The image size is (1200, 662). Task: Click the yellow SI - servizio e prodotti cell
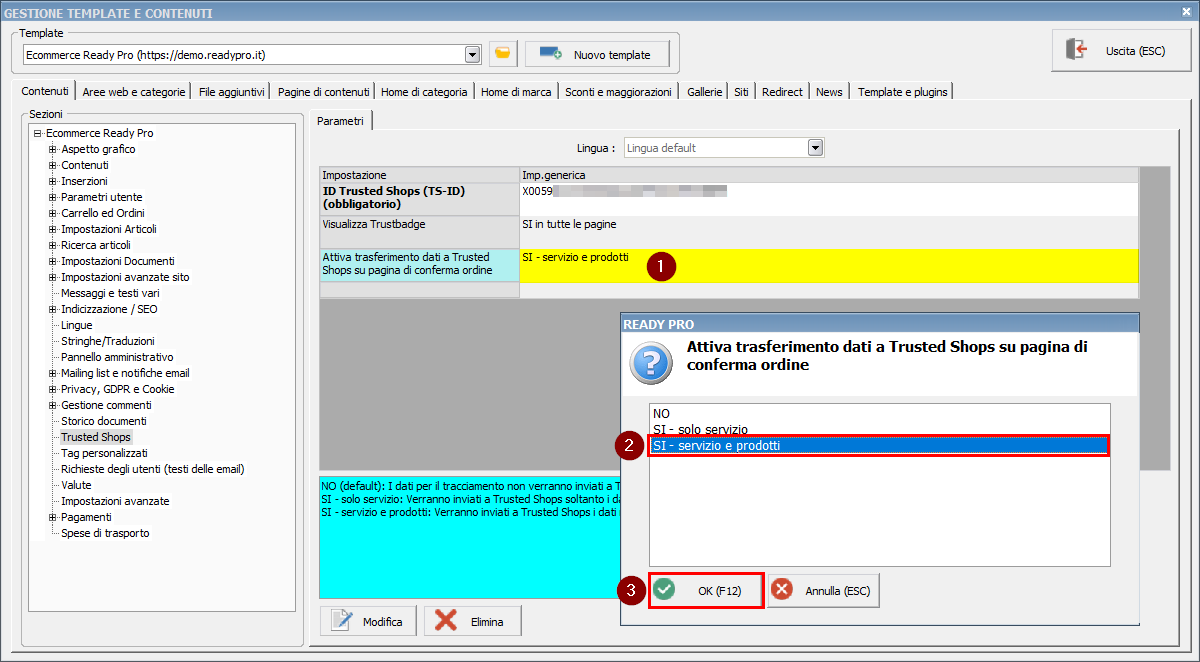coord(829,265)
